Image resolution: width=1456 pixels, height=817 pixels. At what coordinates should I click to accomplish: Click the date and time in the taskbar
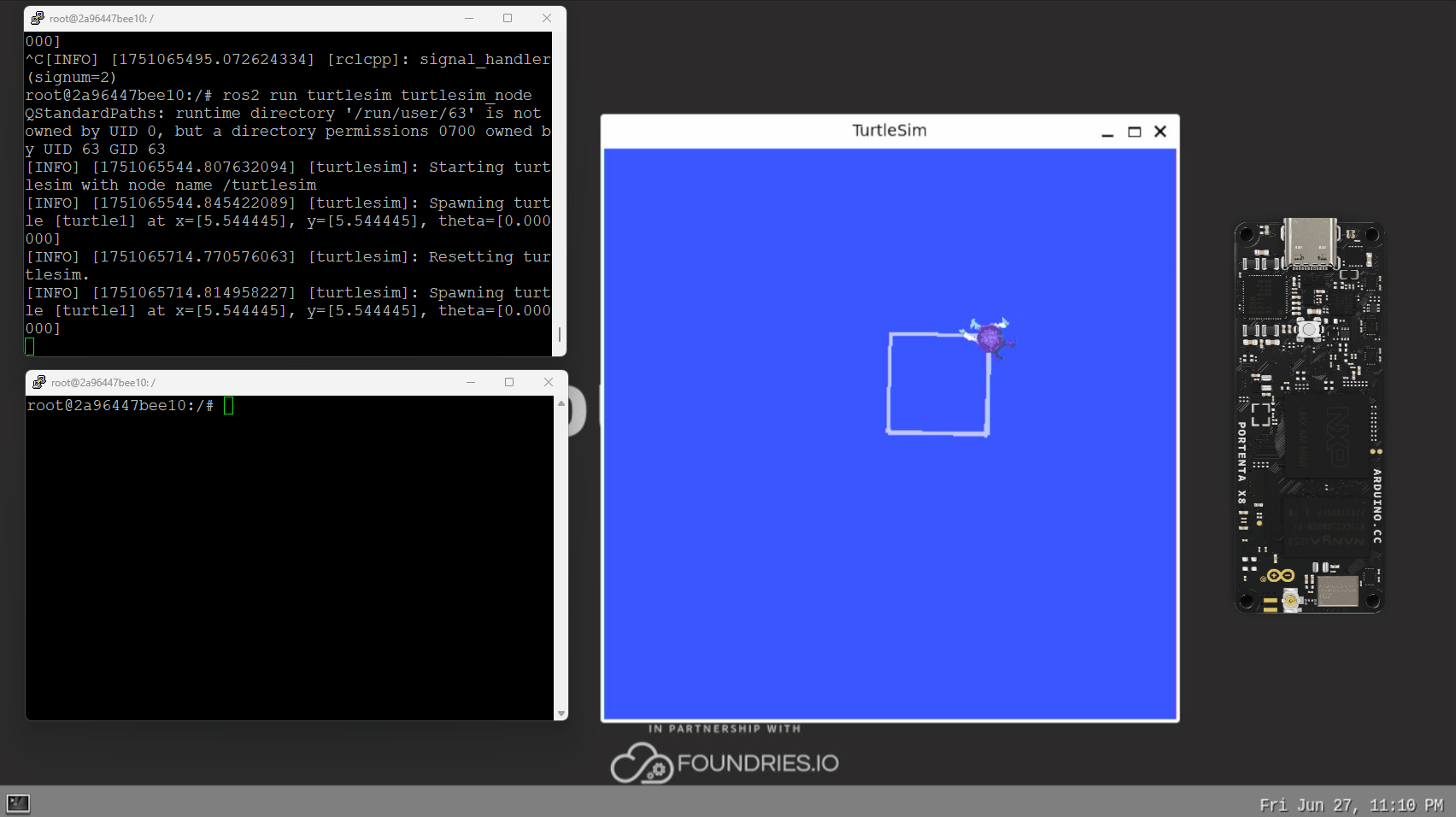coord(1350,805)
